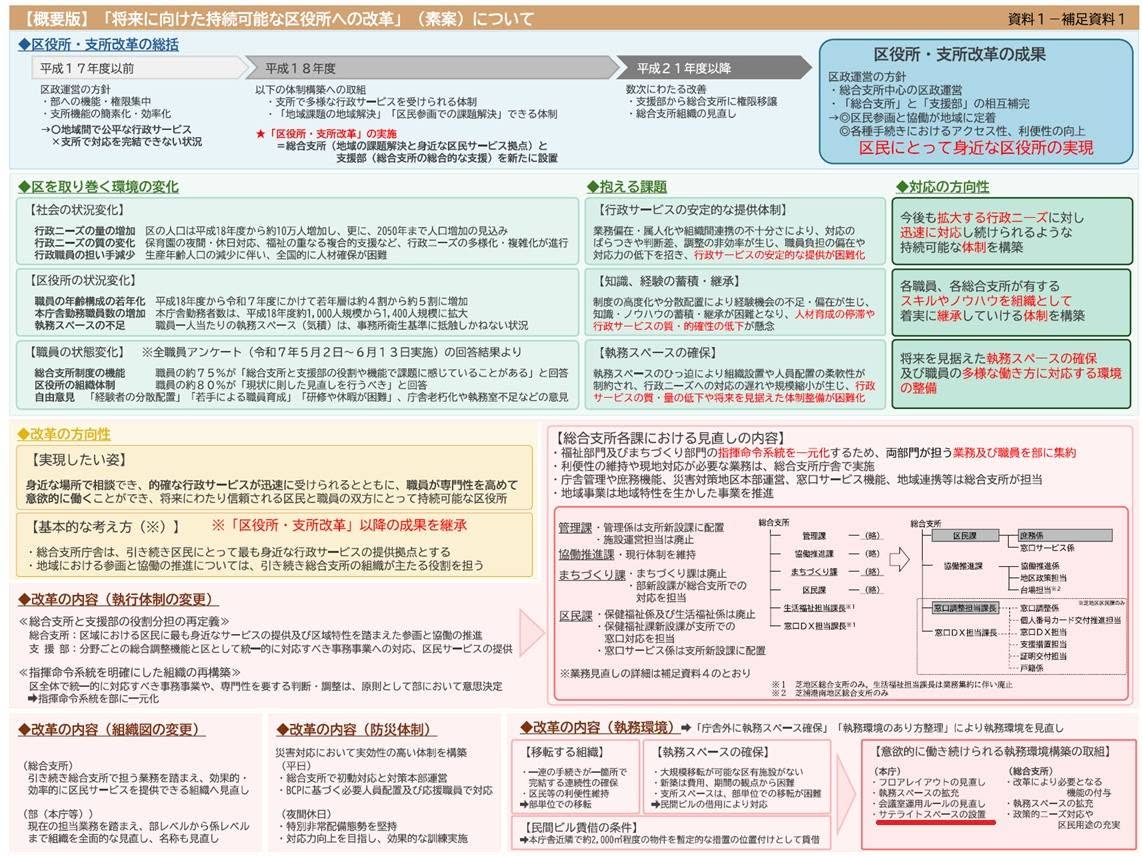The height and width of the screenshot is (856, 1142).
Task: Select 【意欲的に働き続けられる執務環境構築の取組】 heading
Action: click(994, 750)
